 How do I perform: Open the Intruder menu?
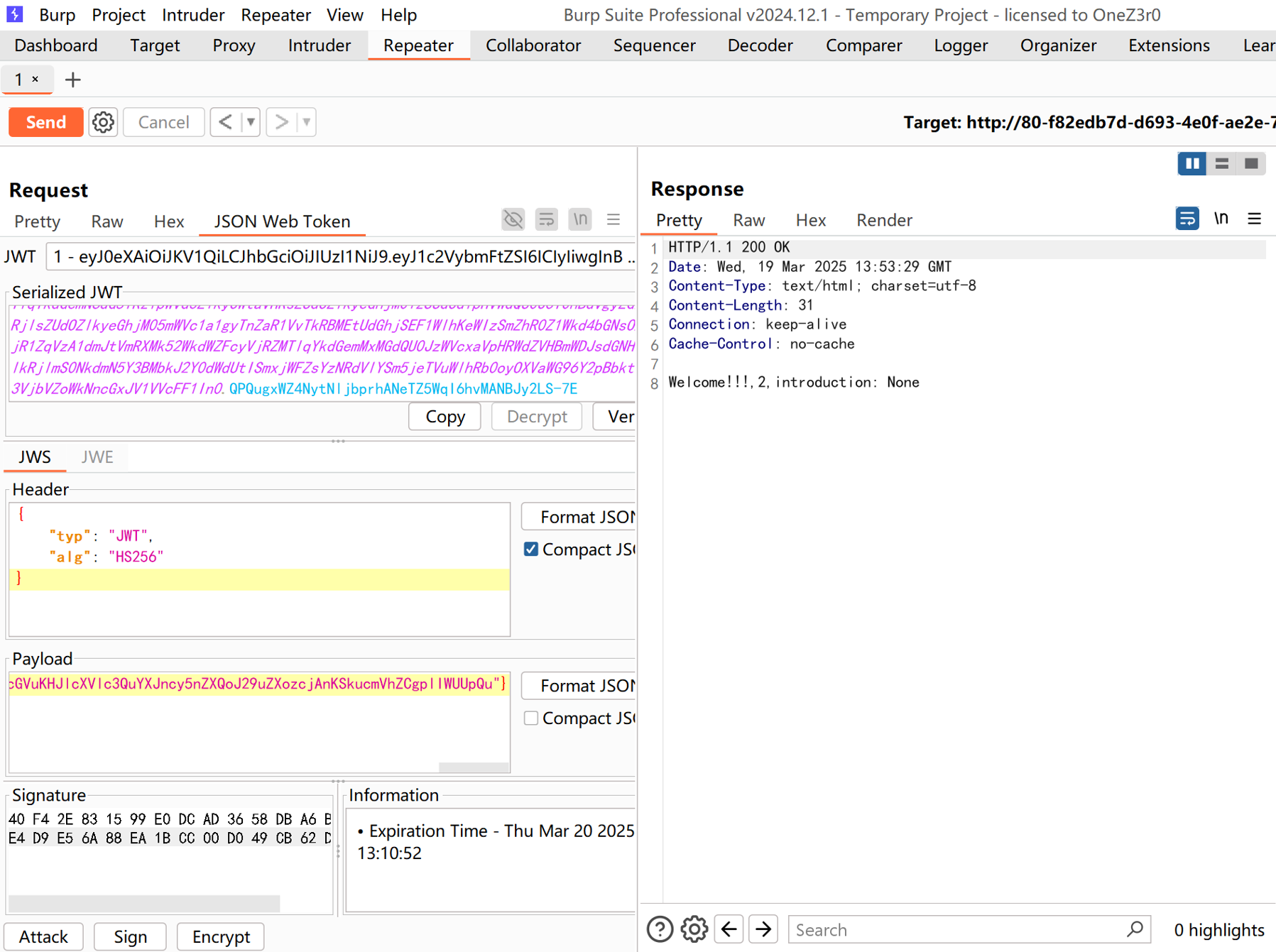(192, 15)
